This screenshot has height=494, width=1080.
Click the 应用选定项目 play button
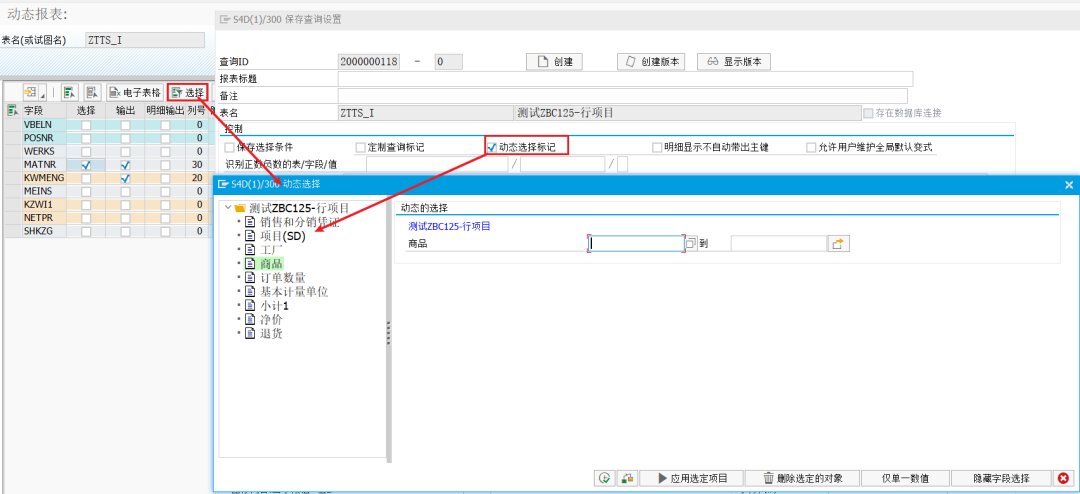691,478
